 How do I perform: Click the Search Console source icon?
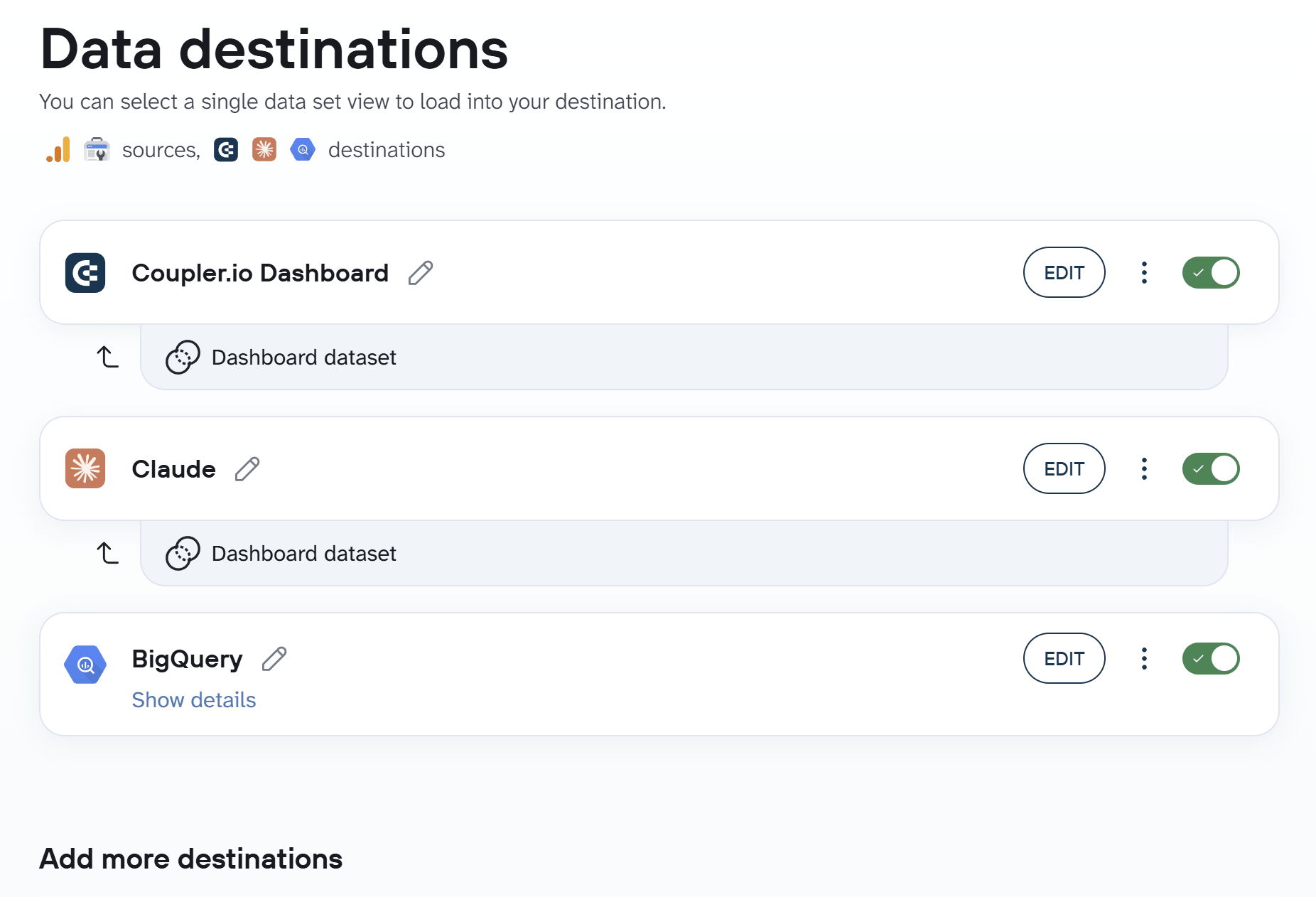click(97, 150)
